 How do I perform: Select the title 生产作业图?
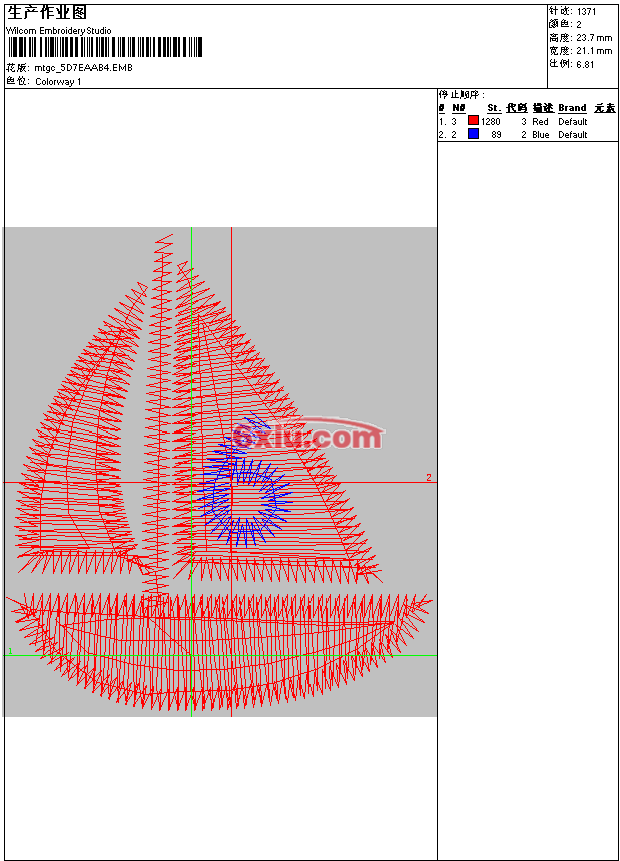pos(47,13)
